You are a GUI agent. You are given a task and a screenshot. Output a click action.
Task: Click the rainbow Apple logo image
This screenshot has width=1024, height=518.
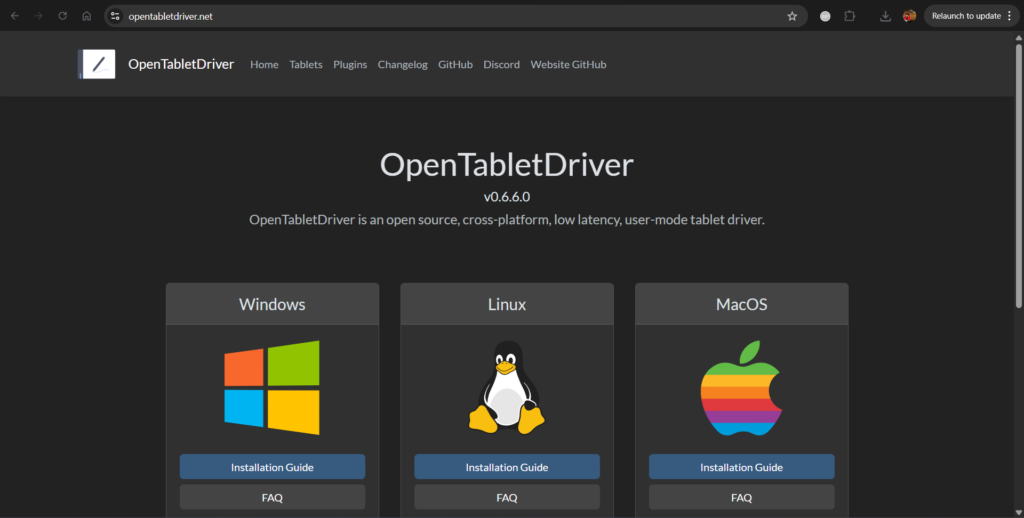click(741, 388)
